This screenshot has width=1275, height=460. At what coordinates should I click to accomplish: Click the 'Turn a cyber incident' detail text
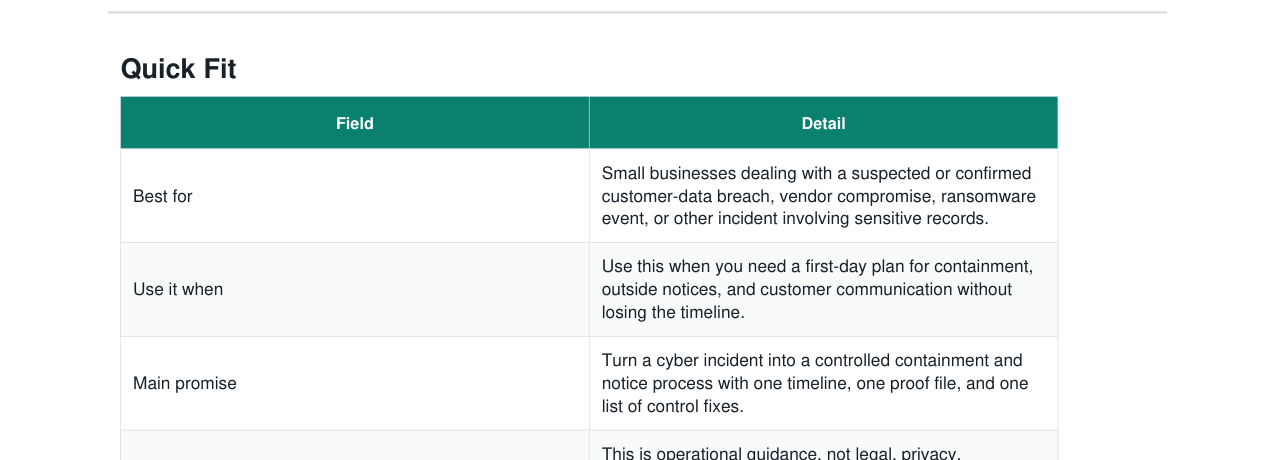[x=815, y=383]
